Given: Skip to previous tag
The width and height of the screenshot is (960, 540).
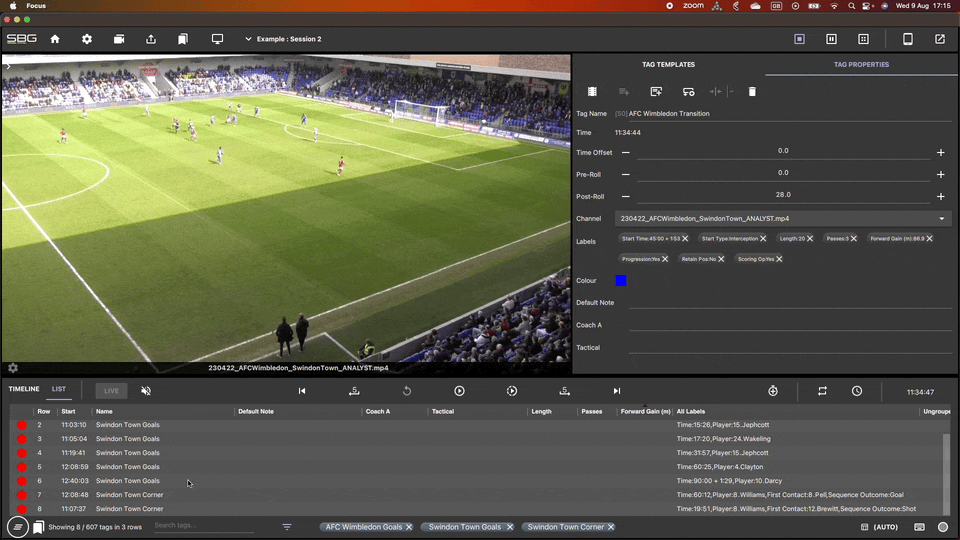Looking at the screenshot, I should pyautogui.click(x=302, y=391).
